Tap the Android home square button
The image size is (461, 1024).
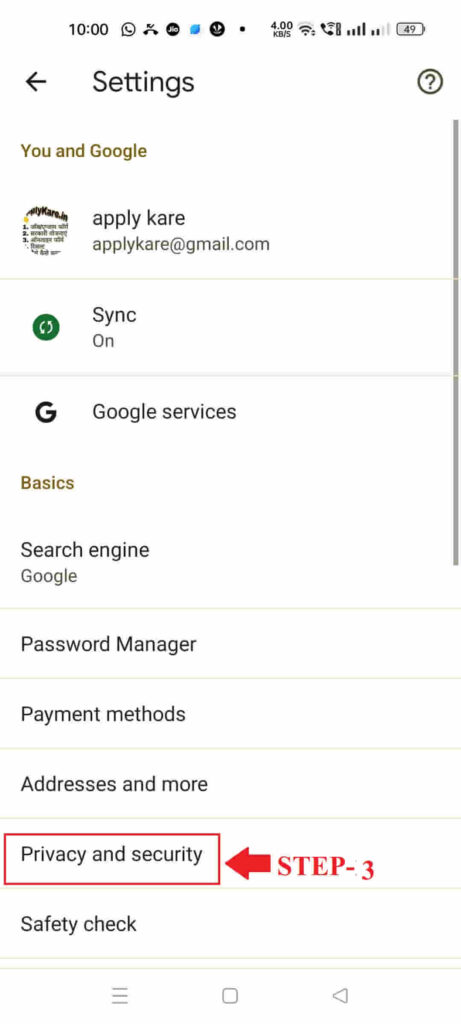click(x=230, y=995)
